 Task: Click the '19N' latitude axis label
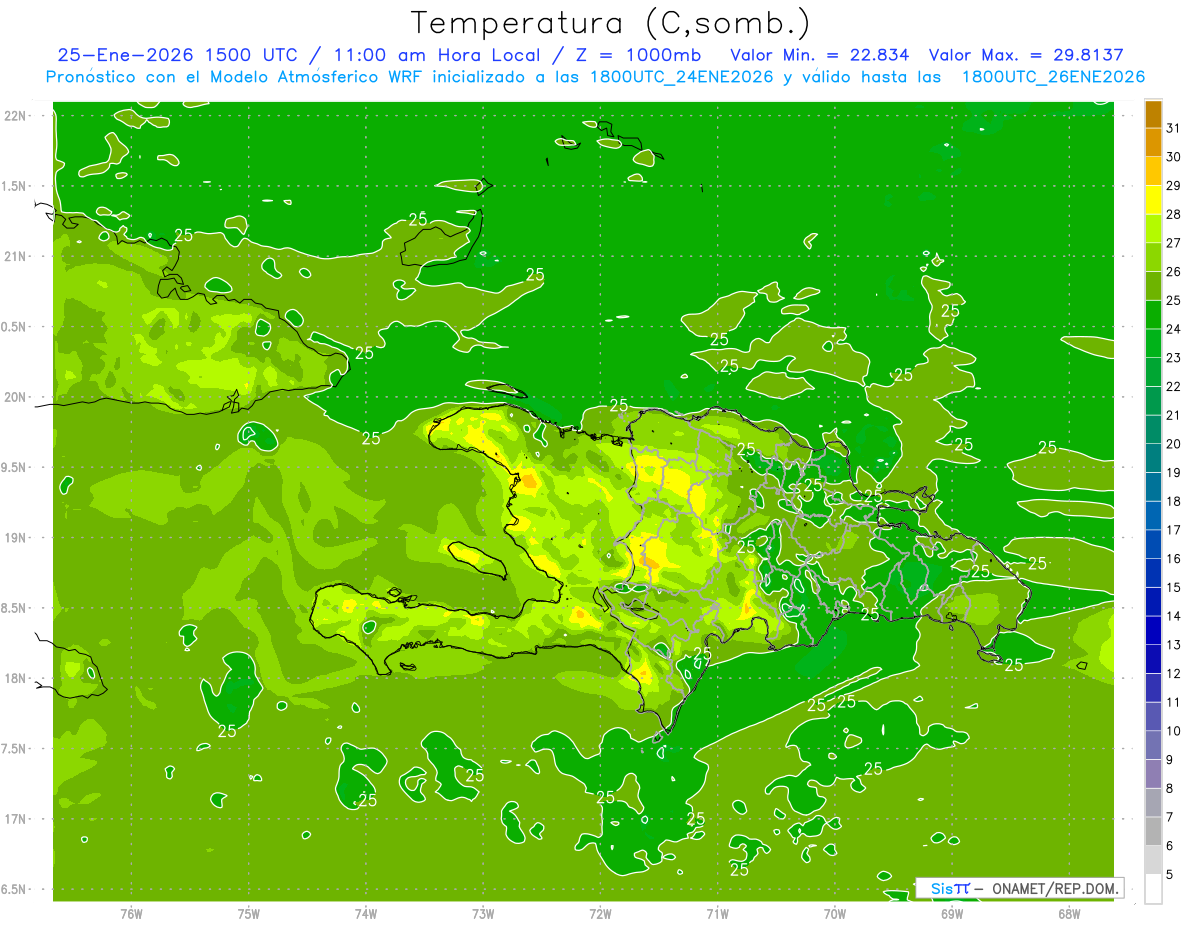(16, 538)
